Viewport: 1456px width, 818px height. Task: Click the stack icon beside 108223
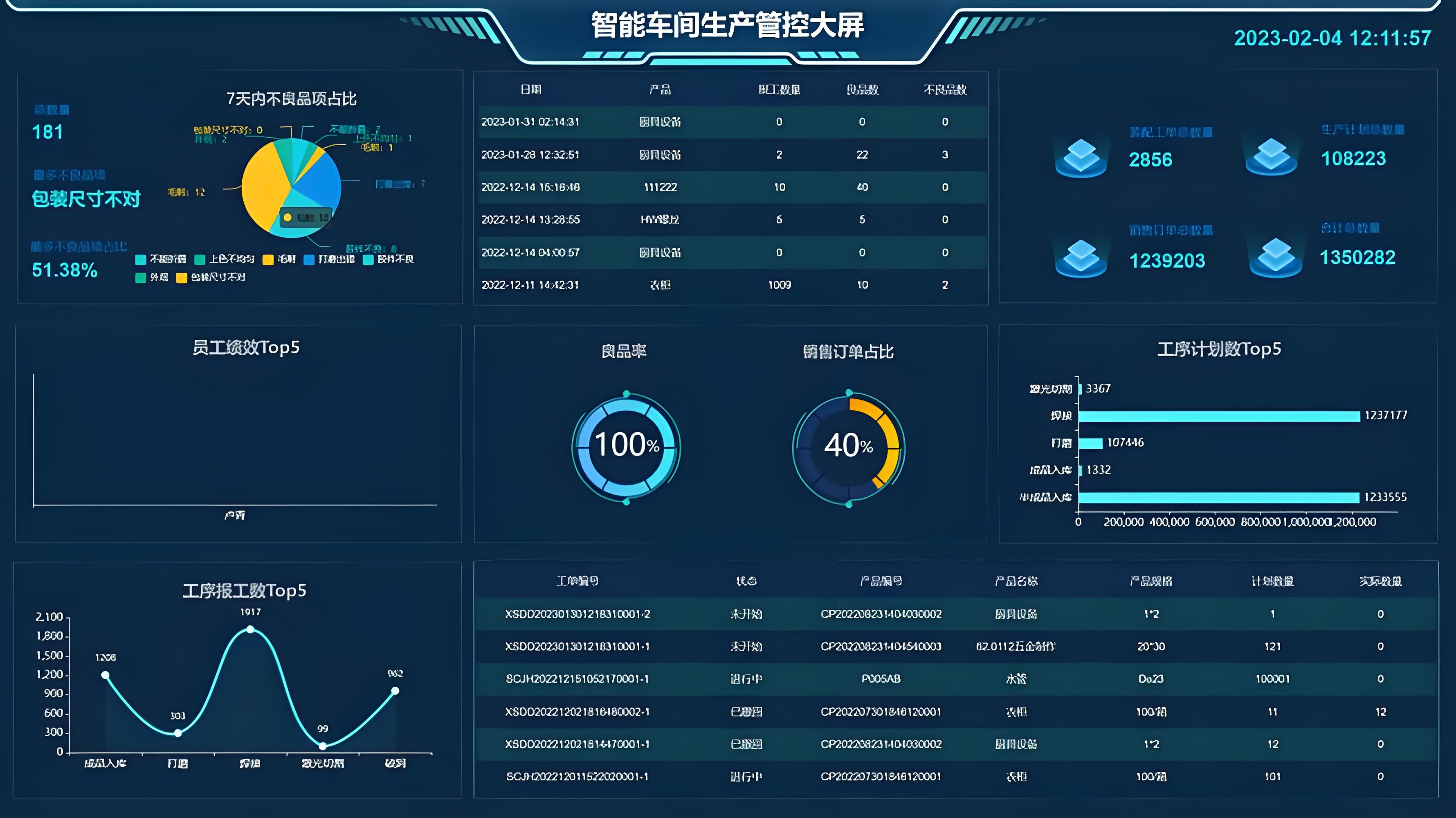[1271, 156]
